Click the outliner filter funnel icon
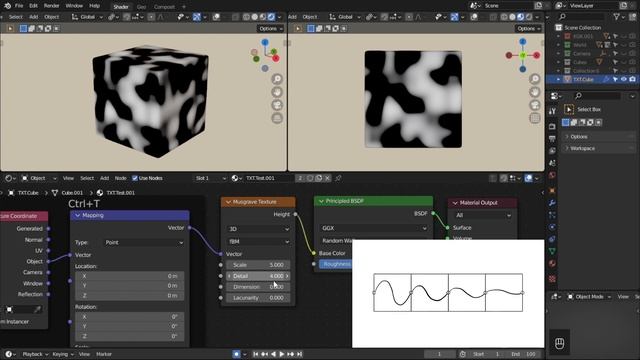The height and width of the screenshot is (360, 640). [617, 16]
